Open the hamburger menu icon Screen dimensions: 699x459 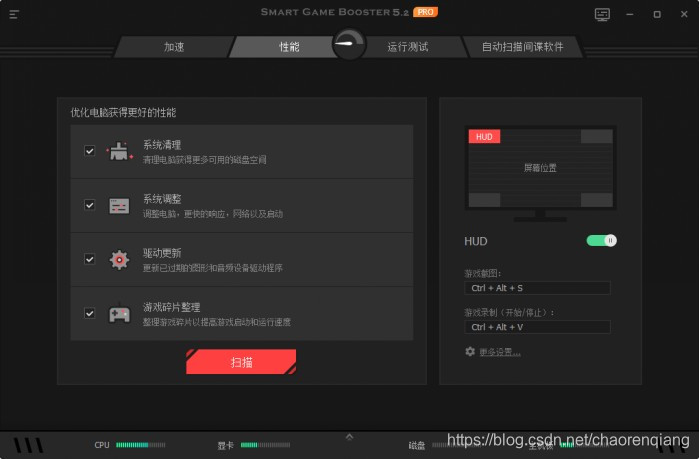tap(14, 15)
